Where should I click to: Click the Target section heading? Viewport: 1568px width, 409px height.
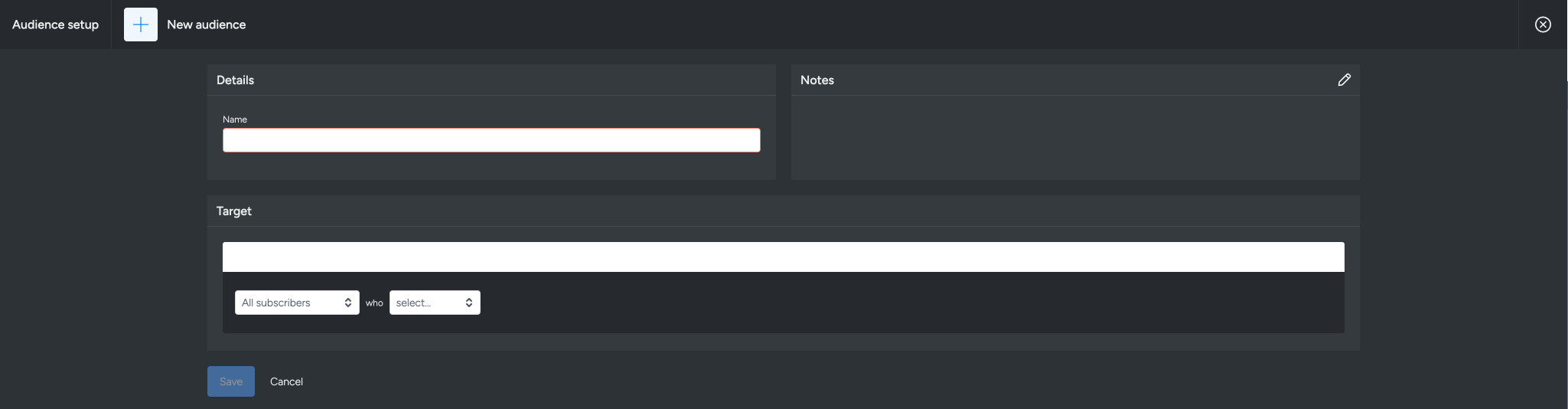(233, 211)
